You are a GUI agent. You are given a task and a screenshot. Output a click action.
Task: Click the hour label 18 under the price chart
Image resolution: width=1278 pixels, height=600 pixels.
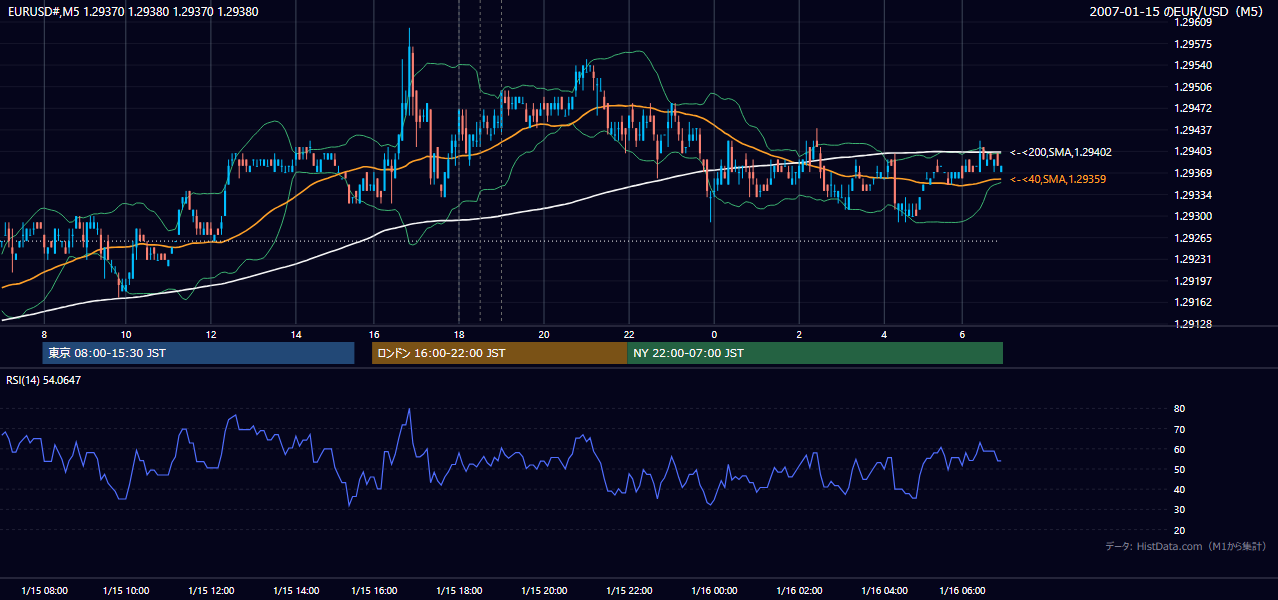click(459, 333)
